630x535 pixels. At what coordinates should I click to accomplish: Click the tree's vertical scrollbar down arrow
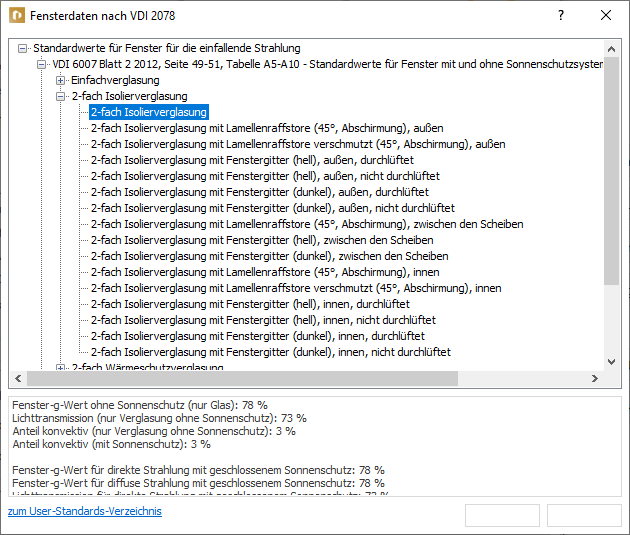click(612, 361)
